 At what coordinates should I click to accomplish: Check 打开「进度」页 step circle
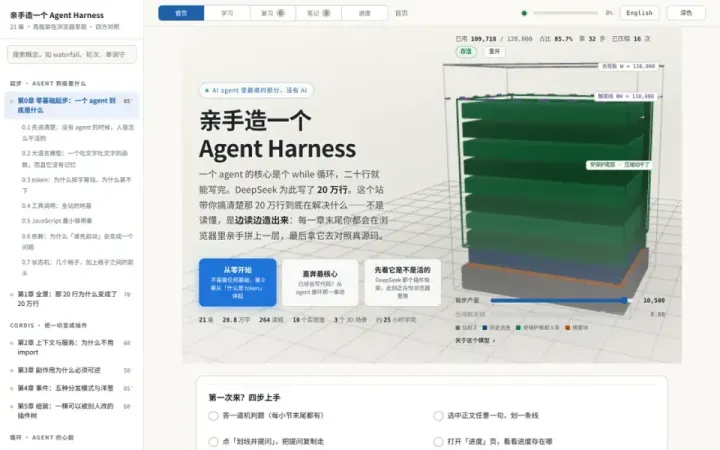click(x=438, y=442)
